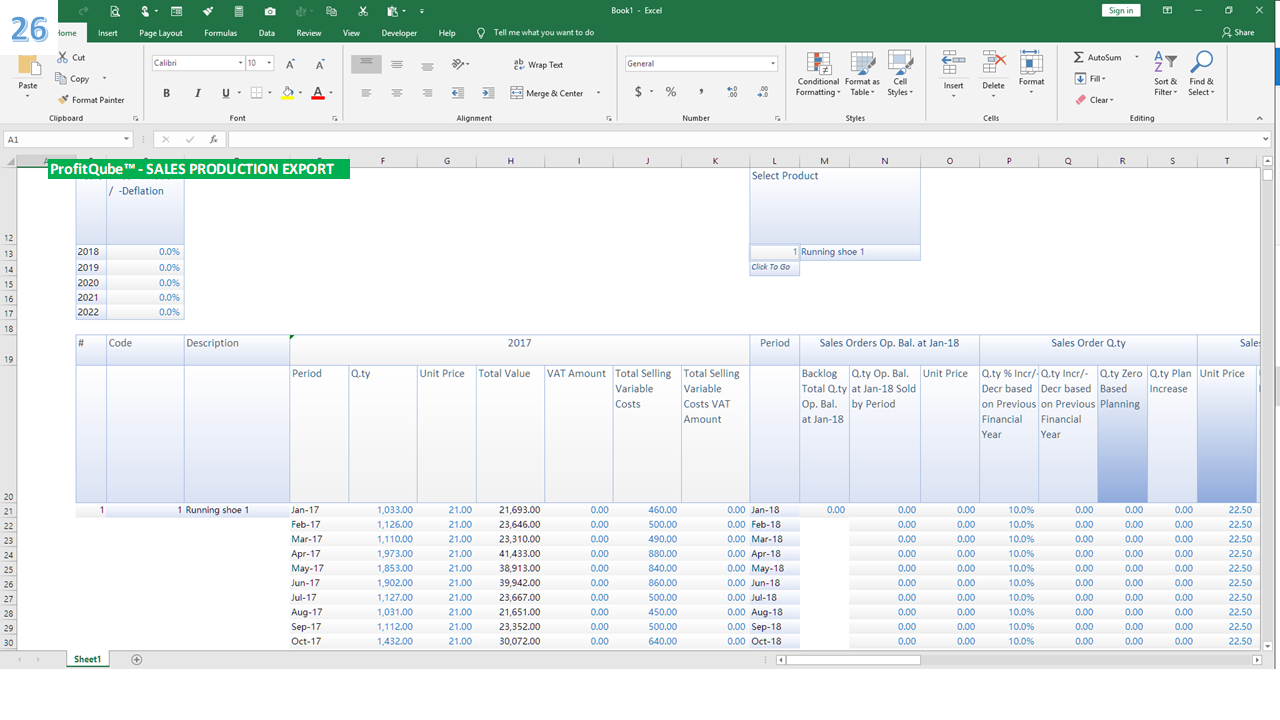The height and width of the screenshot is (720, 1280).
Task: Increase decimal places
Action: tap(733, 92)
